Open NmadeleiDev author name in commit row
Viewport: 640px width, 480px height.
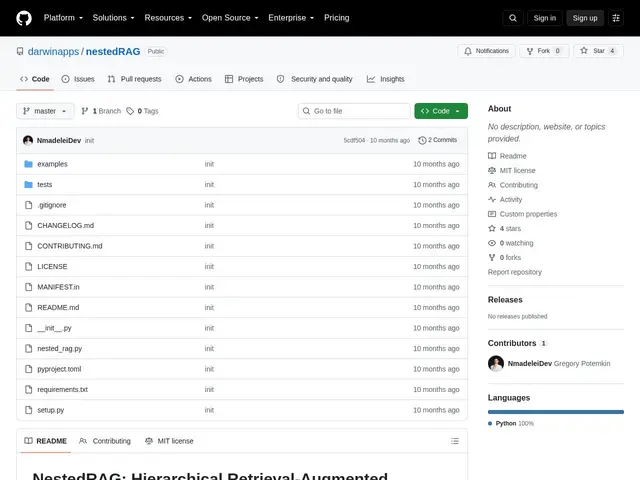click(59, 140)
